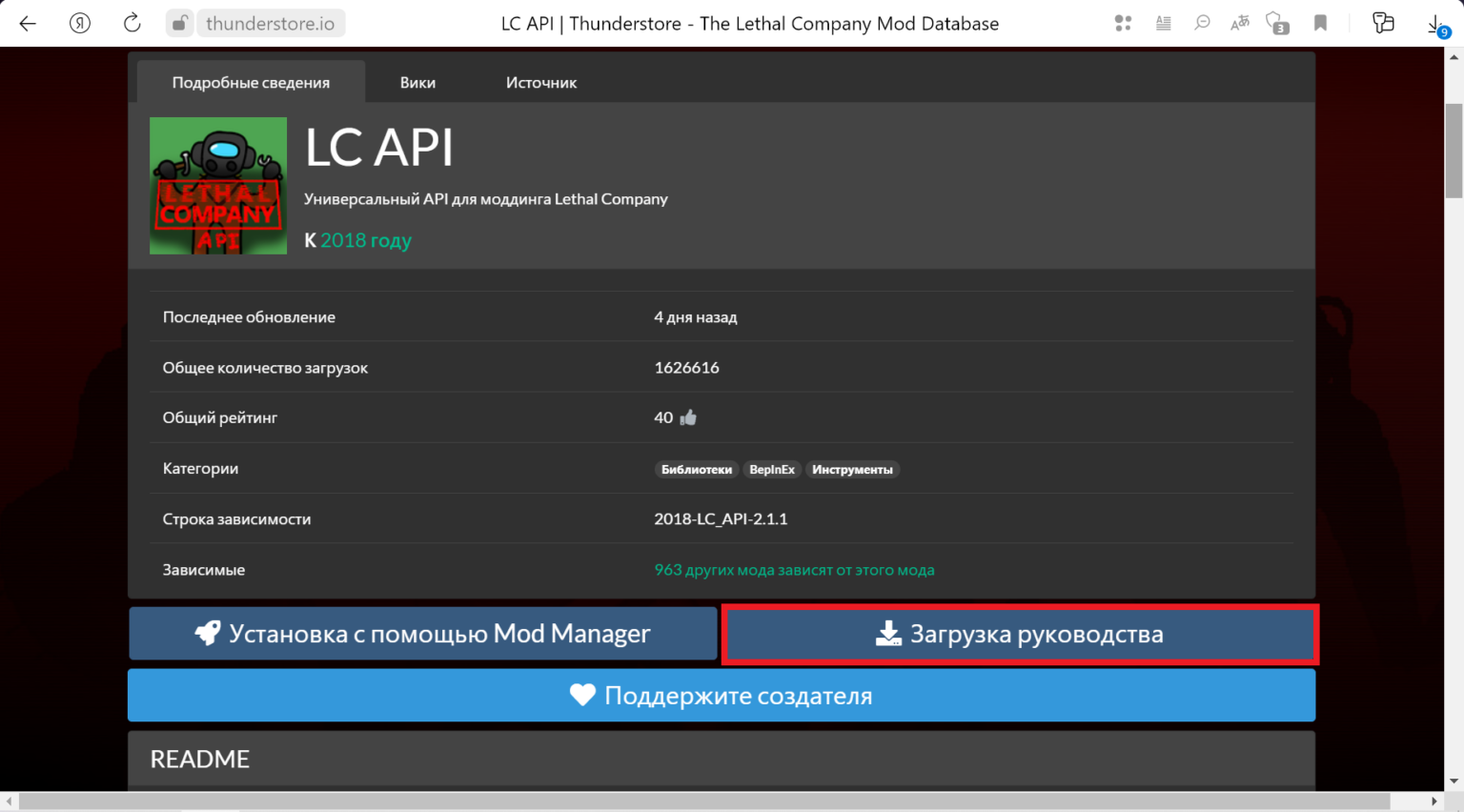The image size is (1464, 812).
Task: Switch to the Вики tab
Action: tap(417, 82)
